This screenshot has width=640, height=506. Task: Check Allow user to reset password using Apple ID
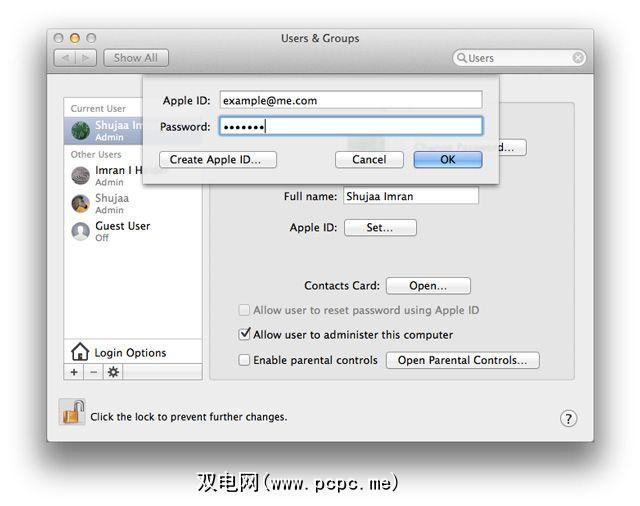pyautogui.click(x=244, y=310)
